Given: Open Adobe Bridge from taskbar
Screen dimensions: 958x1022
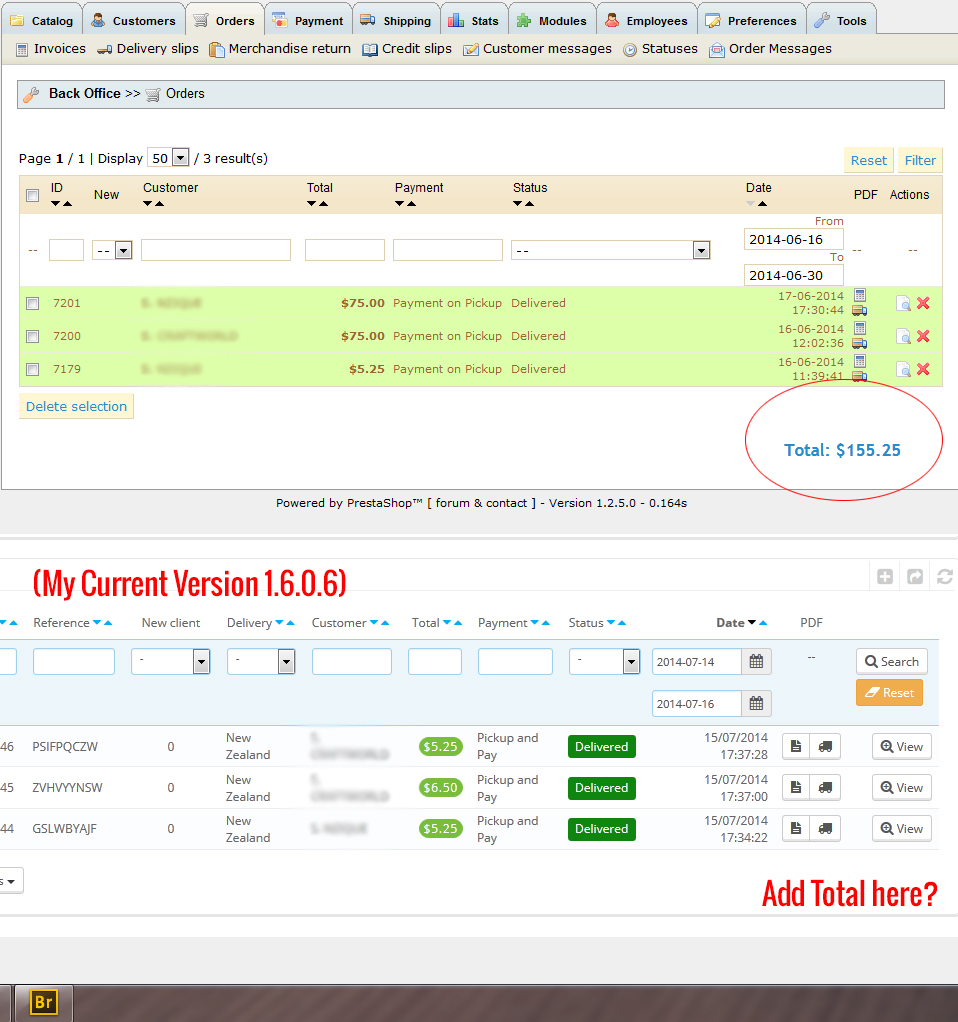Looking at the screenshot, I should click(44, 1002).
